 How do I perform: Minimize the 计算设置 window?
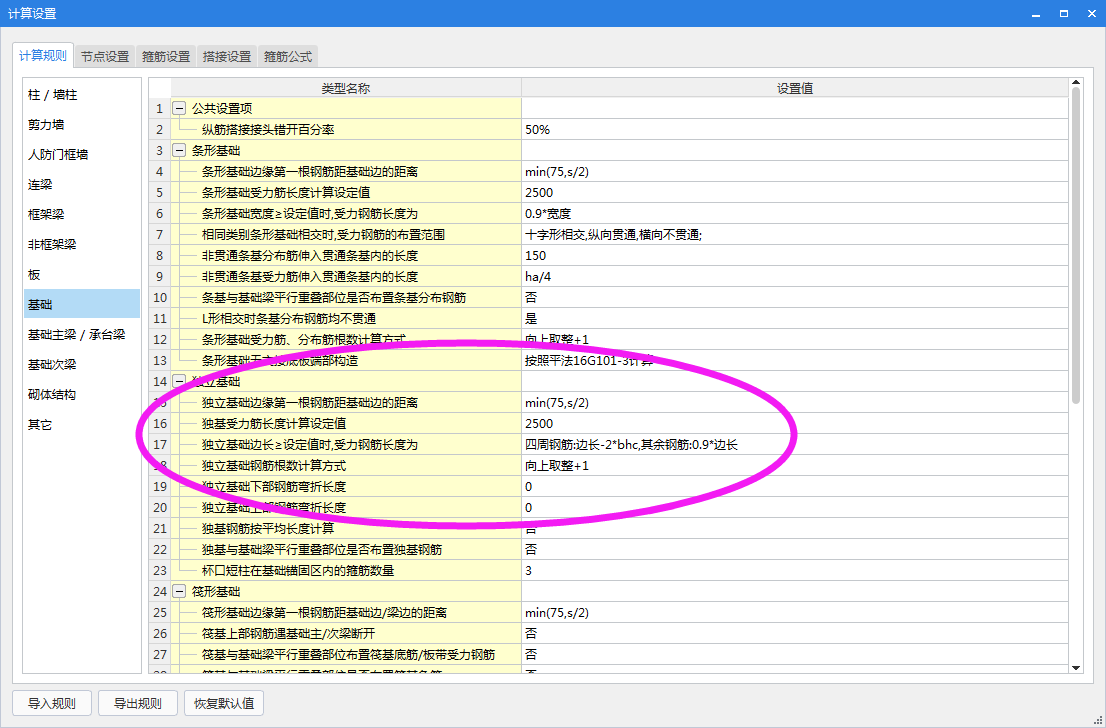1036,13
